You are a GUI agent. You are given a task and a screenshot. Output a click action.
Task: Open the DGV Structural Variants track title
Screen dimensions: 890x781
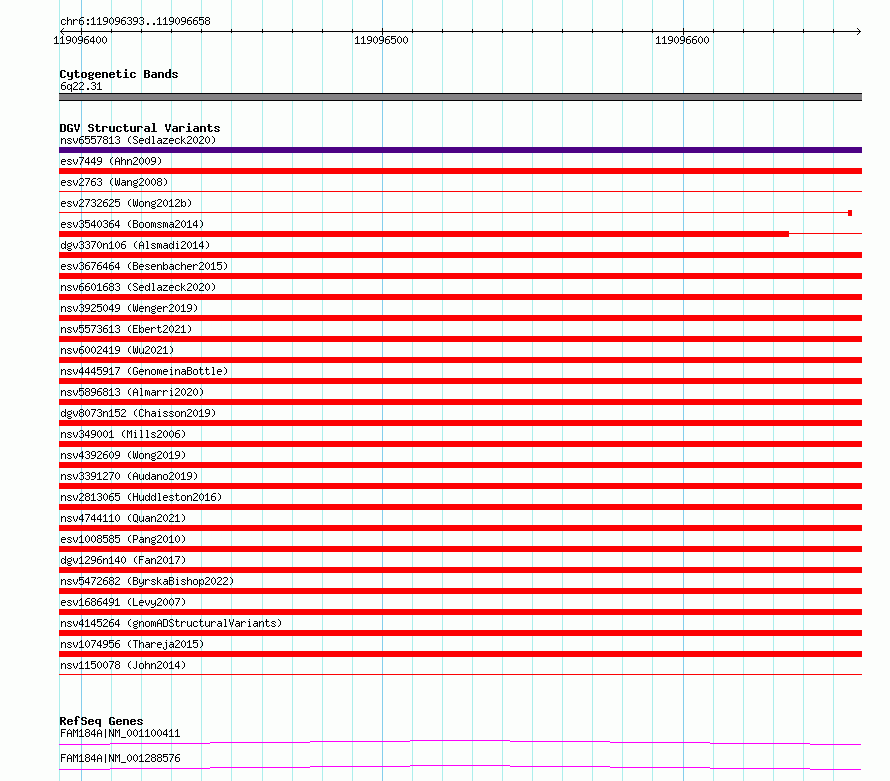coord(140,128)
